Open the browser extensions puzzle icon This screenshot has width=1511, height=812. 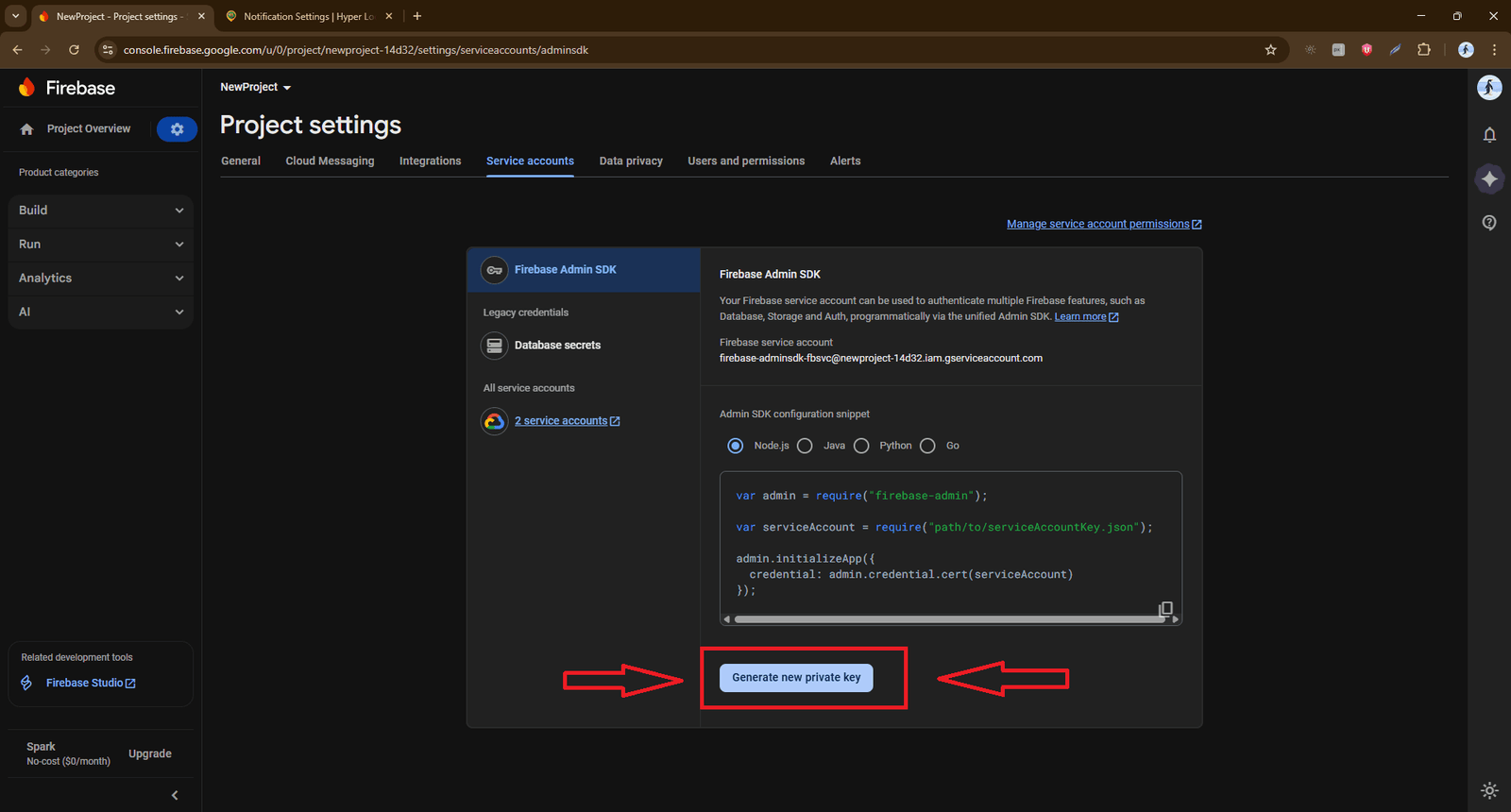(1424, 50)
